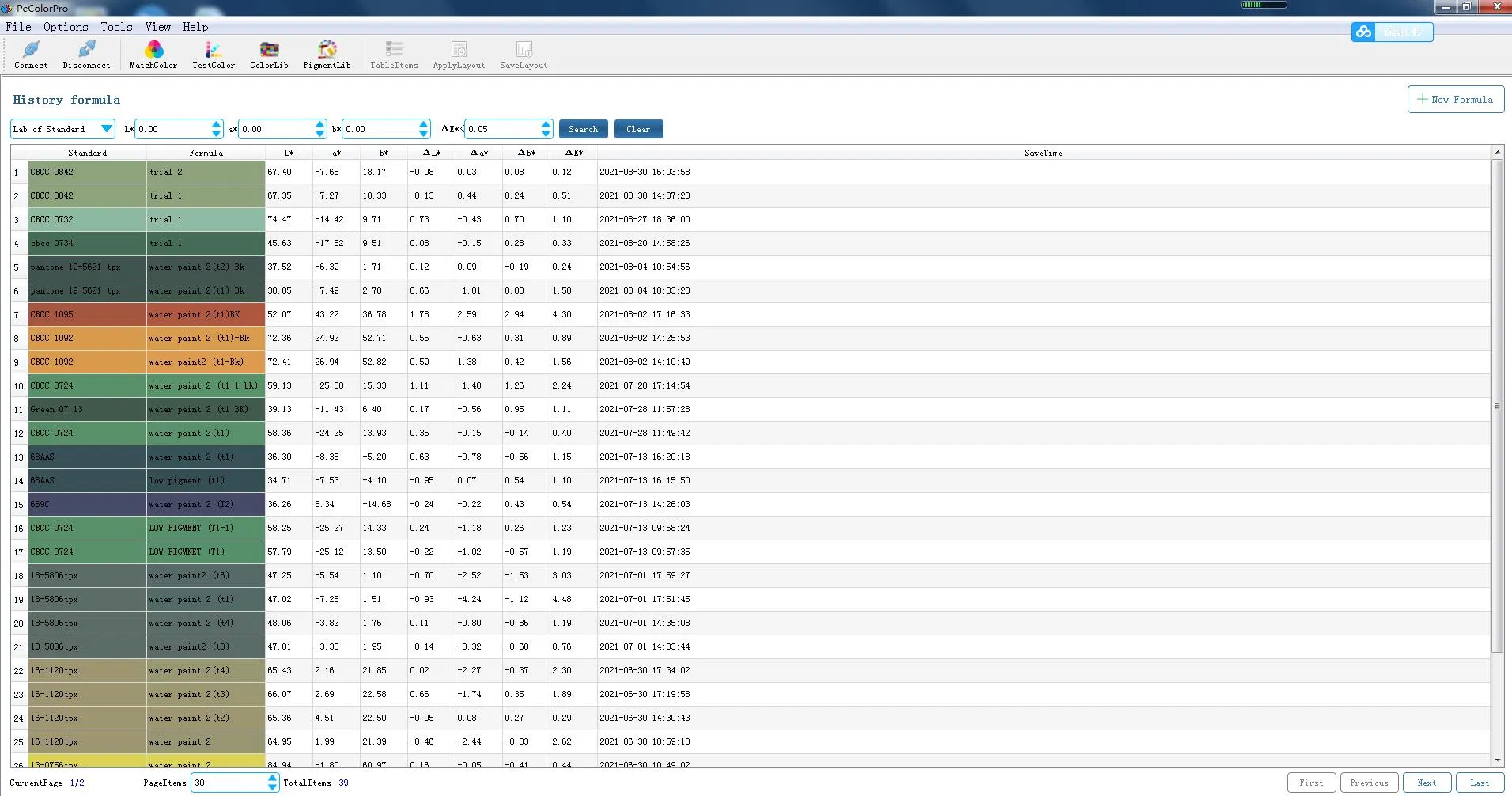Click the New Formula button

pos(1455,100)
